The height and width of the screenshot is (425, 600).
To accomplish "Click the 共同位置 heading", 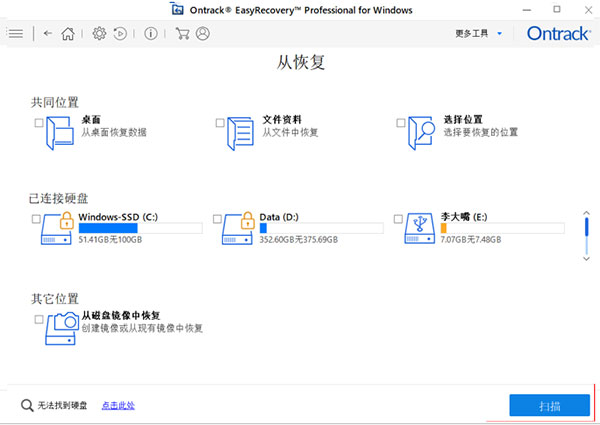I will (55, 102).
